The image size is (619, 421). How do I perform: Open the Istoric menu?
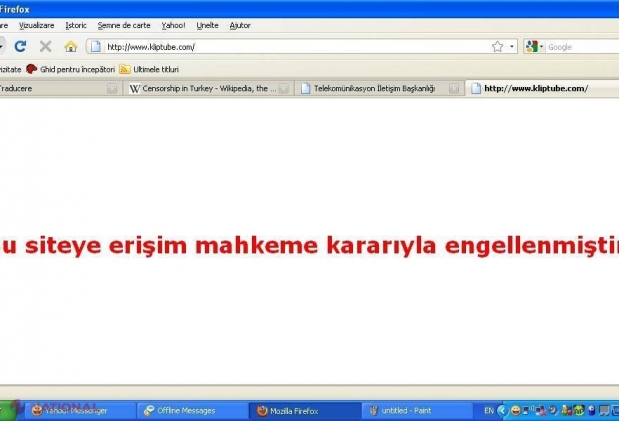click(76, 24)
